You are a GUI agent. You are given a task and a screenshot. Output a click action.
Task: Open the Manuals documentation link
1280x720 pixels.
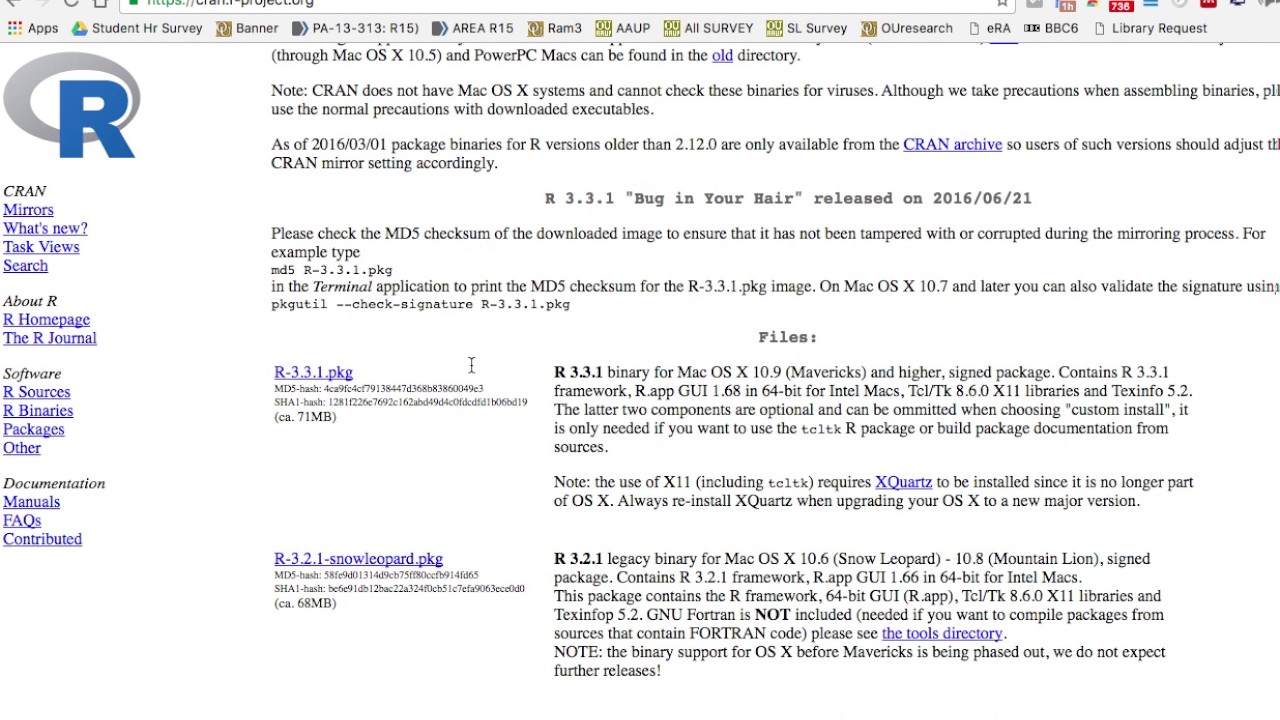(x=31, y=502)
